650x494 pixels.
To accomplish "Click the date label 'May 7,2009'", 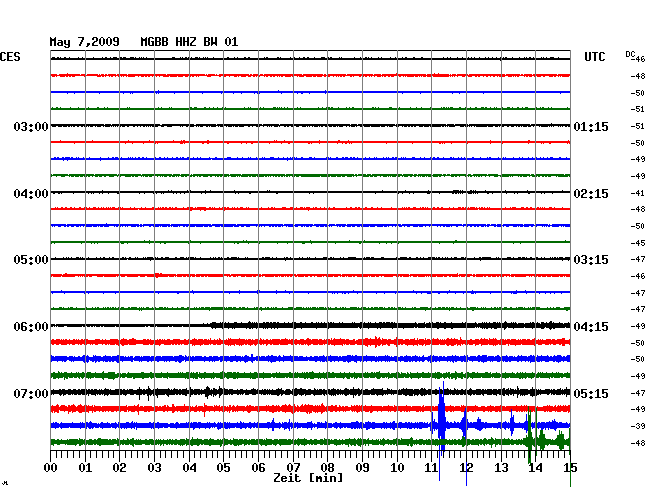I will click(x=84, y=42).
